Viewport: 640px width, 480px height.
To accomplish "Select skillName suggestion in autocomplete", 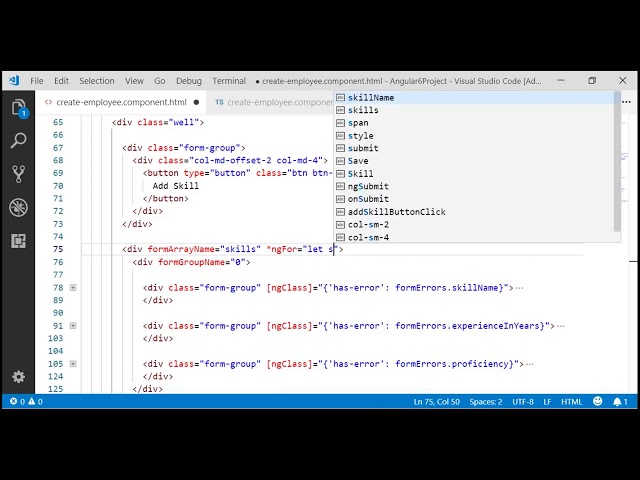I will tap(474, 98).
